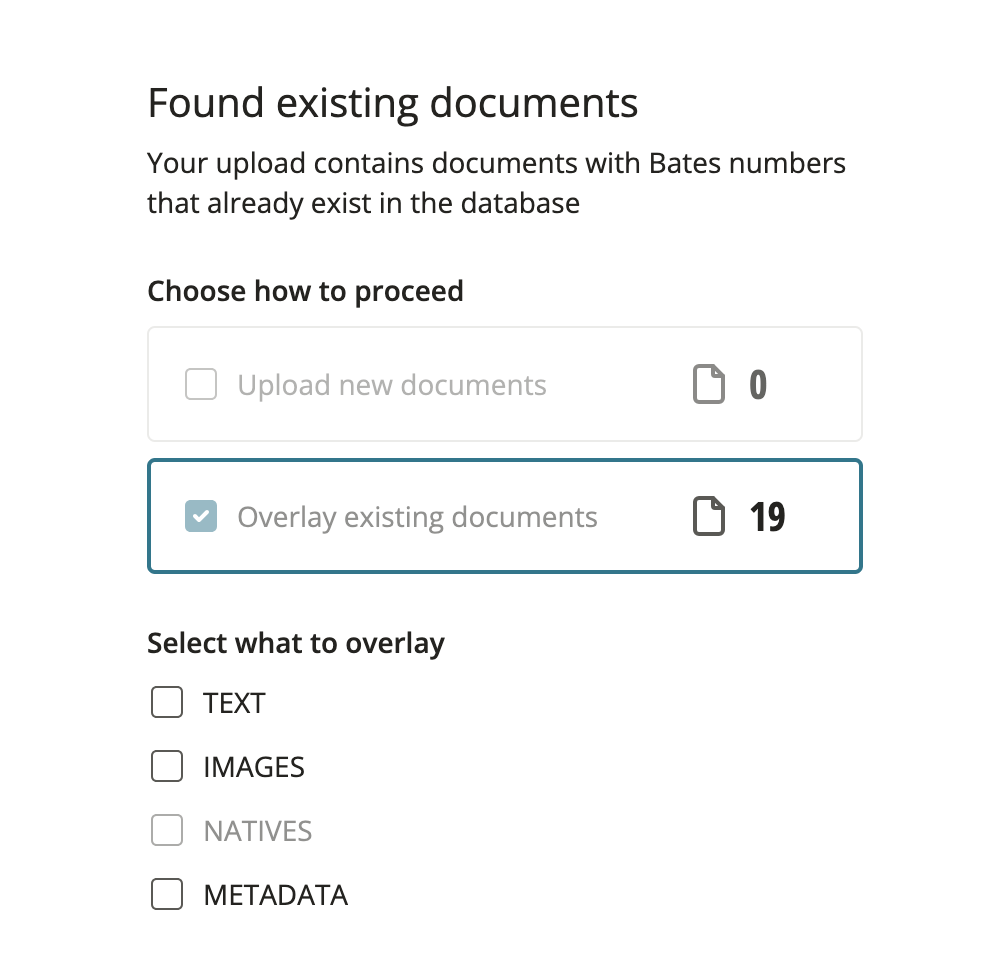Select the Overlay existing documents card

tap(504, 516)
